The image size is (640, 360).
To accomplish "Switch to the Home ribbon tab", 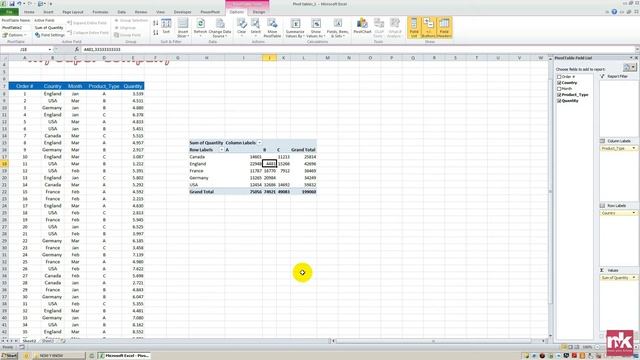I will coord(29,12).
